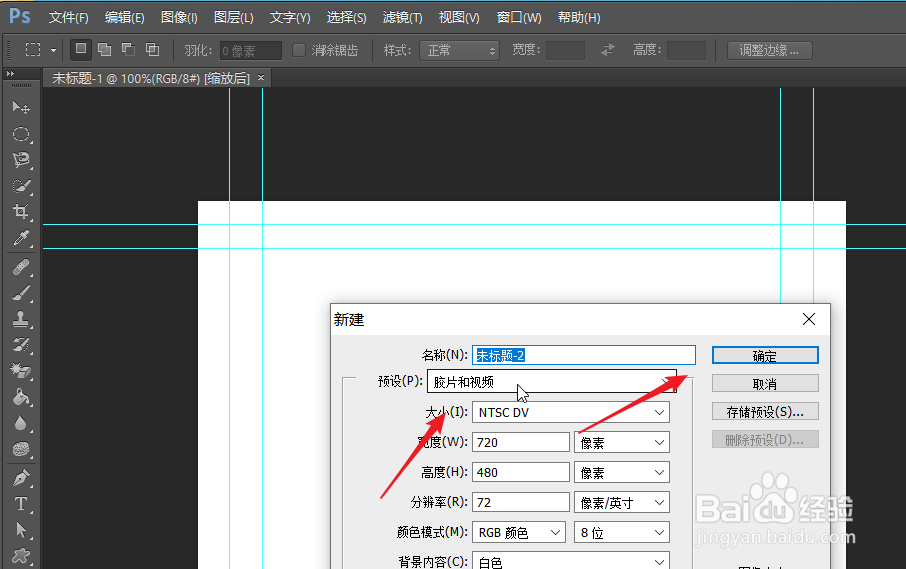Open the 图像(I) menu

tap(179, 18)
